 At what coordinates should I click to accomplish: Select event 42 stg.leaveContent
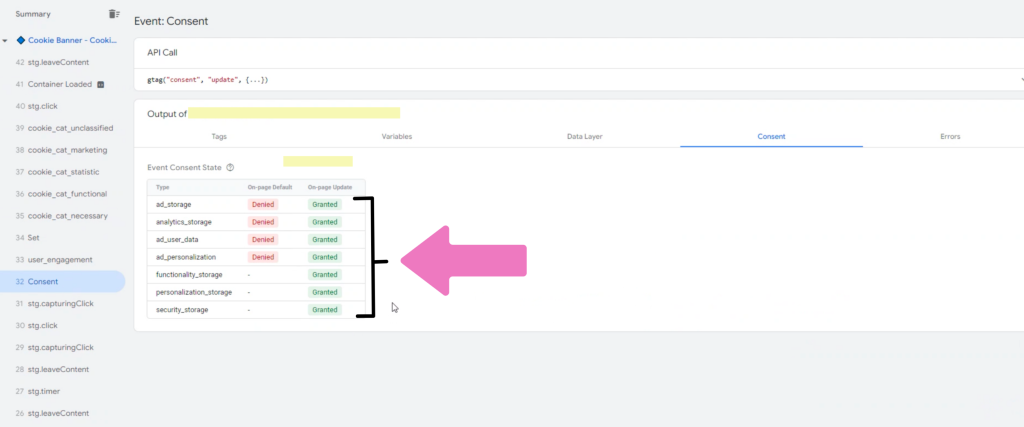(x=58, y=62)
